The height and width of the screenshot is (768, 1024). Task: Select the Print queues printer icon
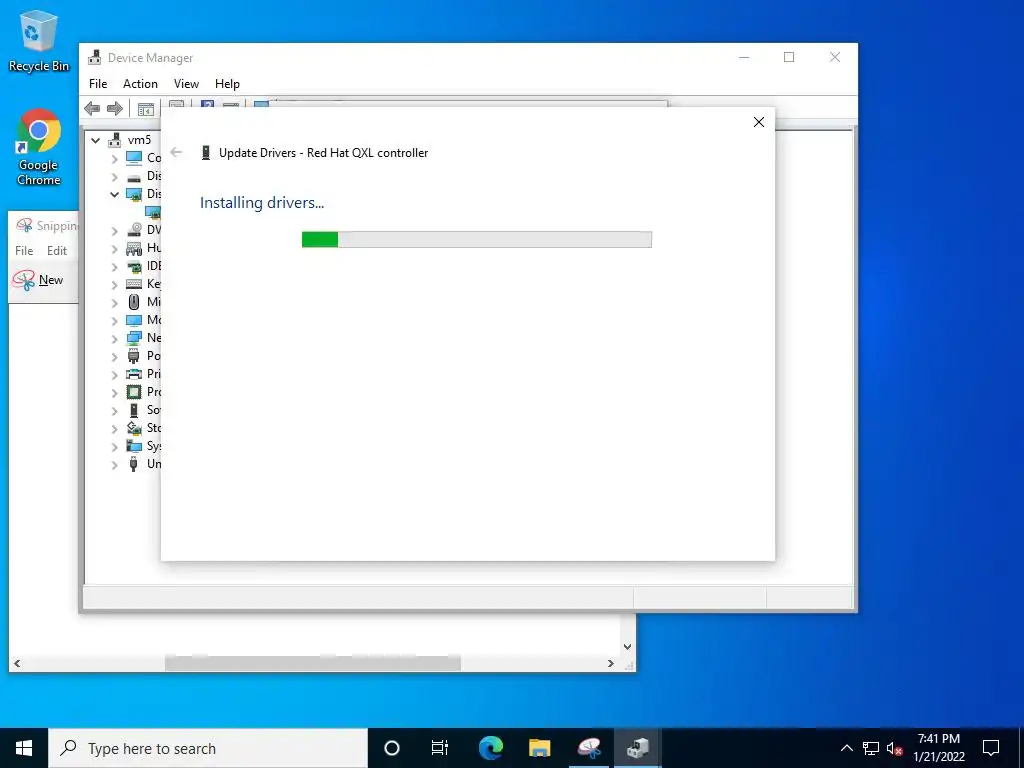pyautogui.click(x=134, y=374)
